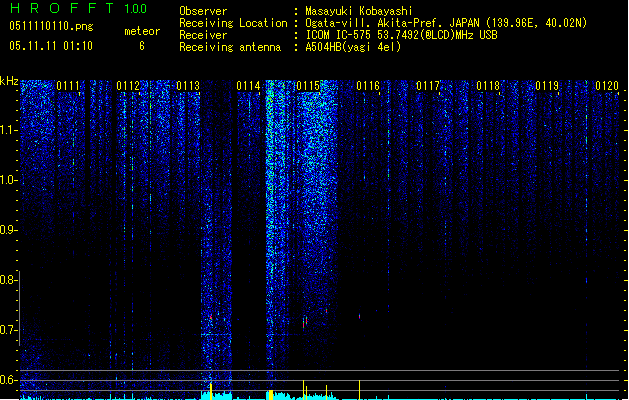Click the yellow detection spike under 0113 burst
Viewport: 629px width, 400px height.
click(x=211, y=391)
